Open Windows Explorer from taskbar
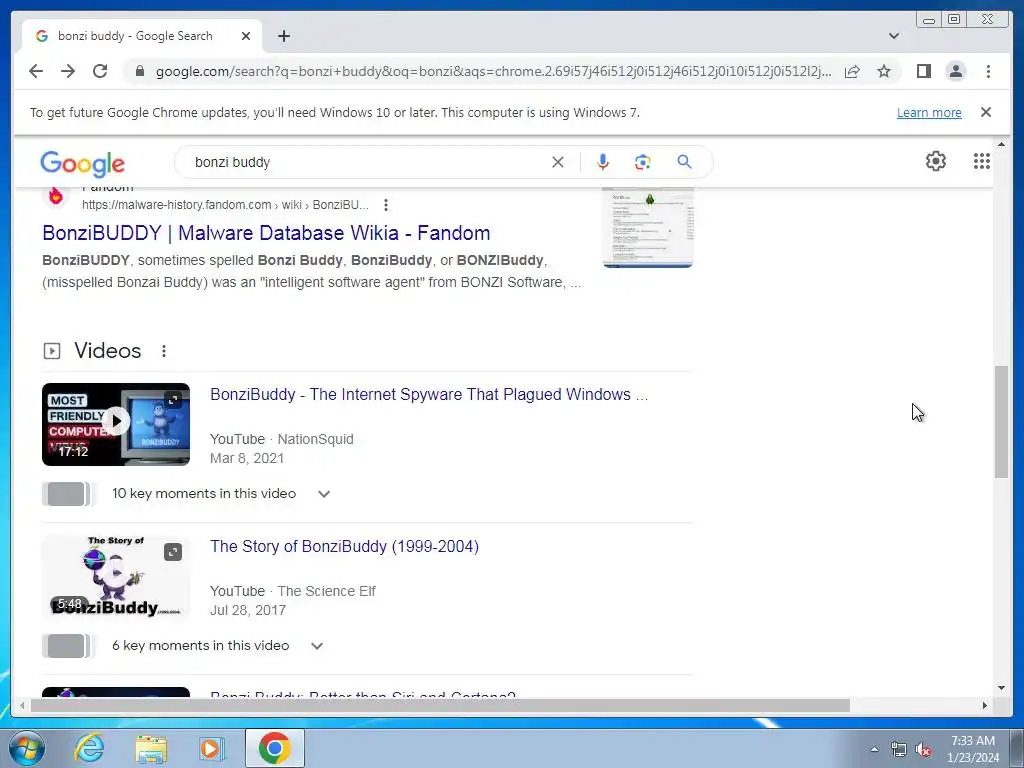Viewport: 1024px width, 768px height. click(x=151, y=748)
